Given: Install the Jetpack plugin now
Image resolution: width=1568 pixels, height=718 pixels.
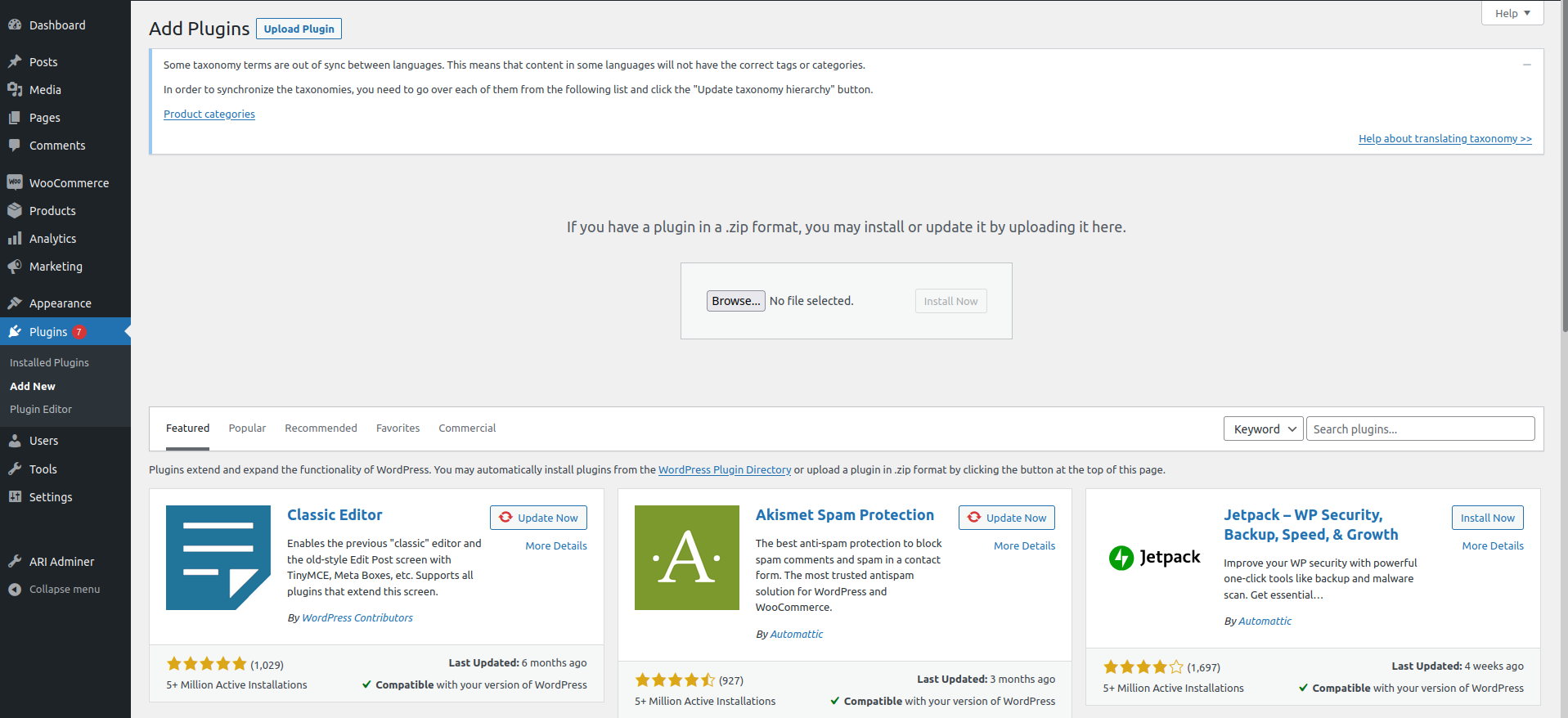Looking at the screenshot, I should point(1488,518).
